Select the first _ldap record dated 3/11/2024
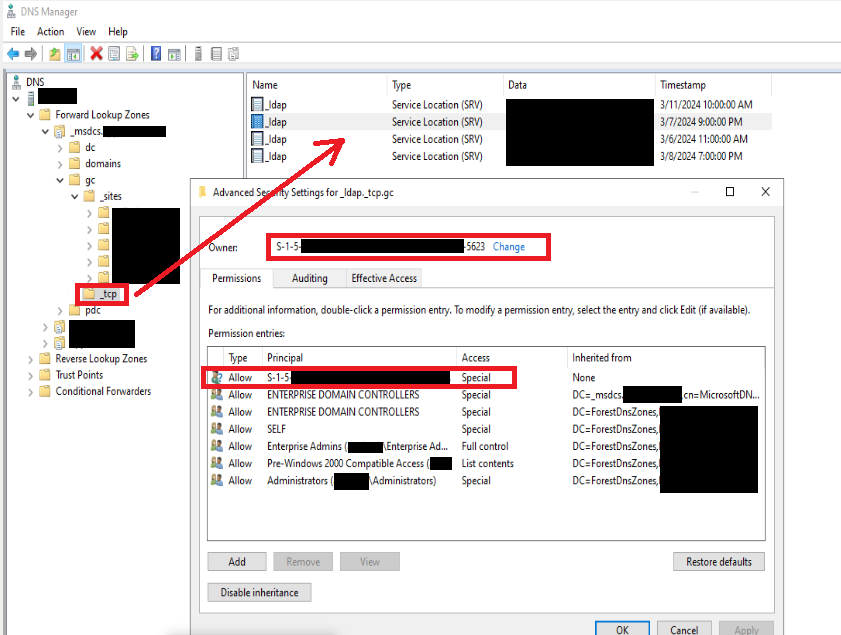 tap(511, 105)
